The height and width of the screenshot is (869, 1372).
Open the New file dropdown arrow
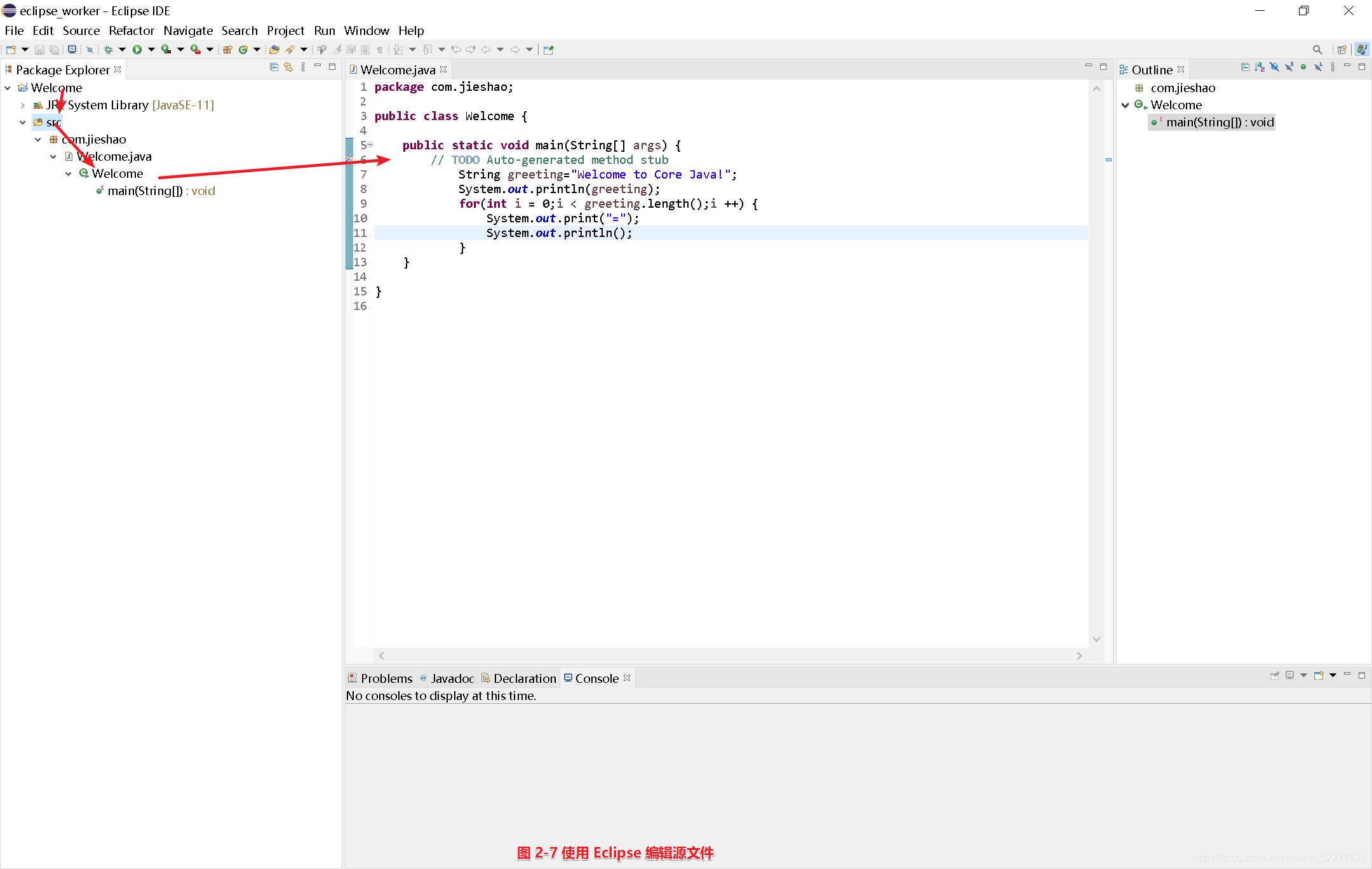[25, 50]
